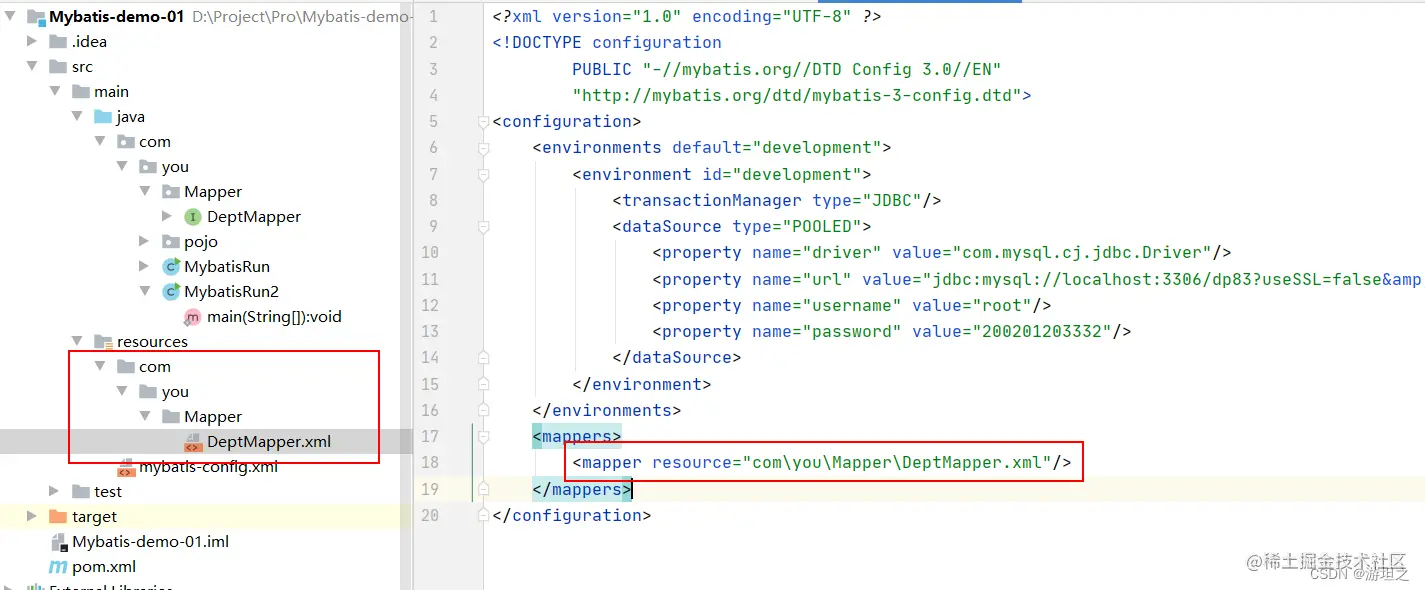1425x590 pixels.
Task: Fold the mappers tag at line 17
Action: point(483,437)
